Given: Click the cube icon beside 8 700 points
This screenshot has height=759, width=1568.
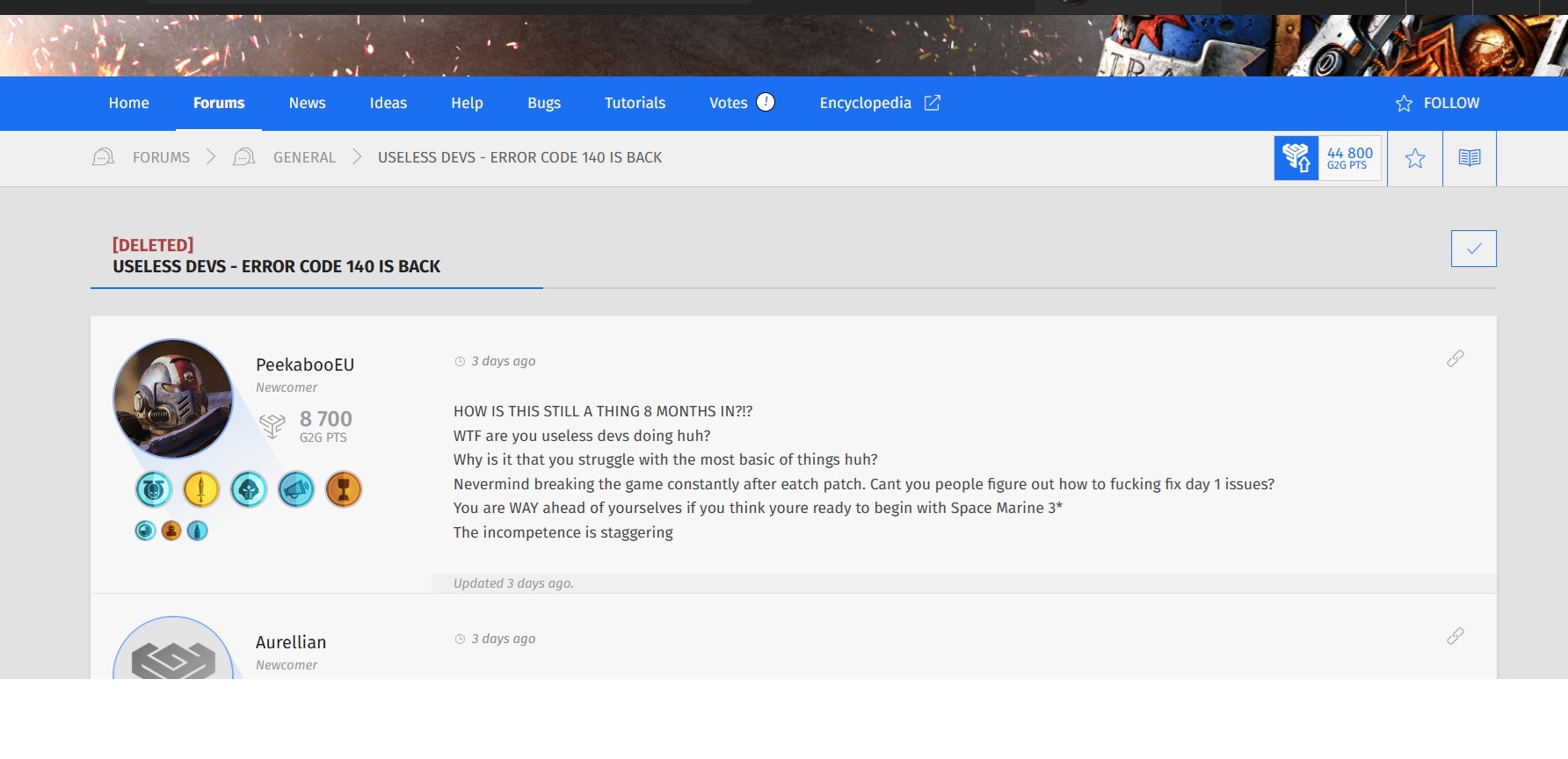Looking at the screenshot, I should (x=272, y=426).
